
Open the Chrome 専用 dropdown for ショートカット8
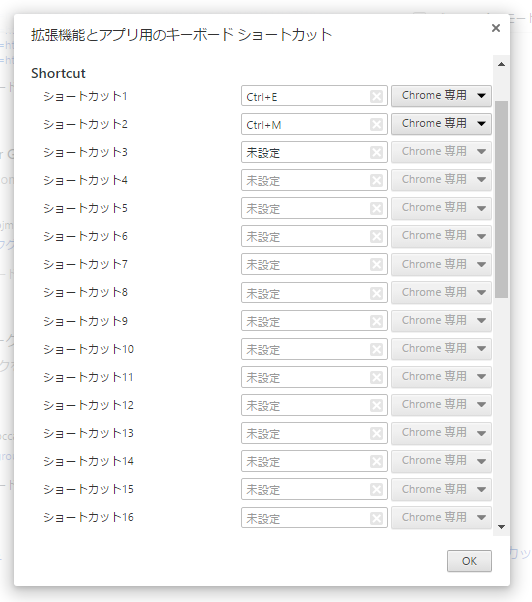(441, 293)
